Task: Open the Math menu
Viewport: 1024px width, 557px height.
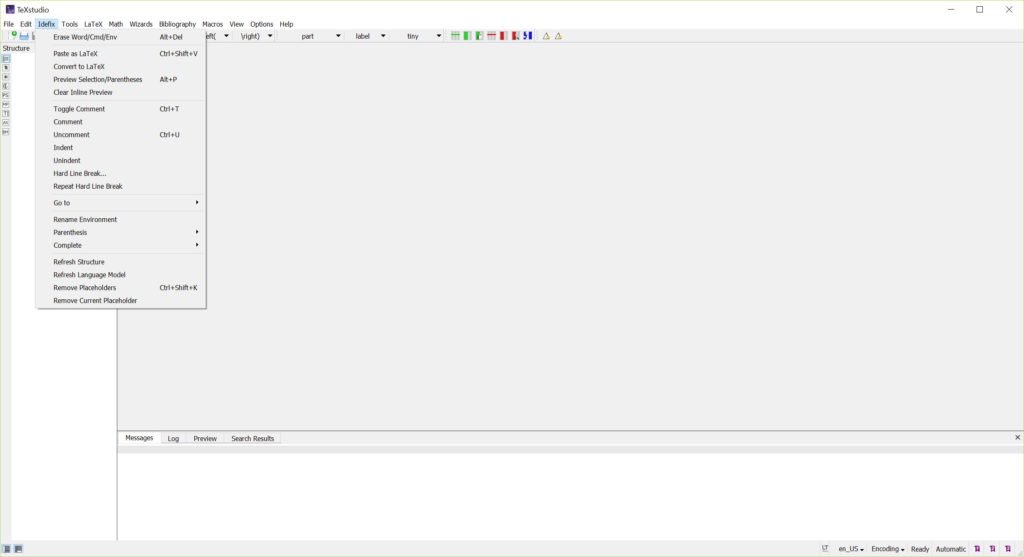Action: (x=116, y=24)
